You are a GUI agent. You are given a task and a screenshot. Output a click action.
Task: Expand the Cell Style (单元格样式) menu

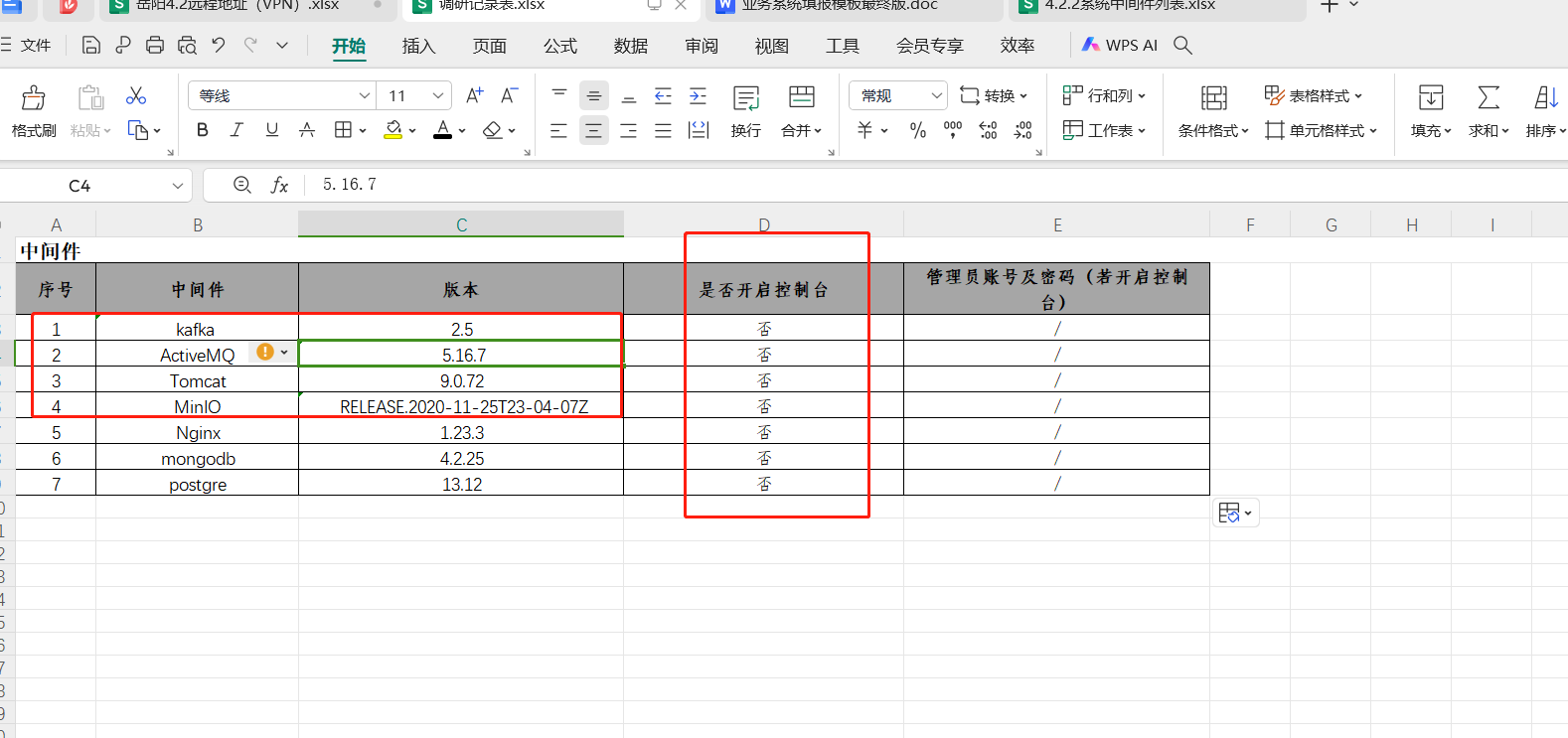pyautogui.click(x=1321, y=130)
